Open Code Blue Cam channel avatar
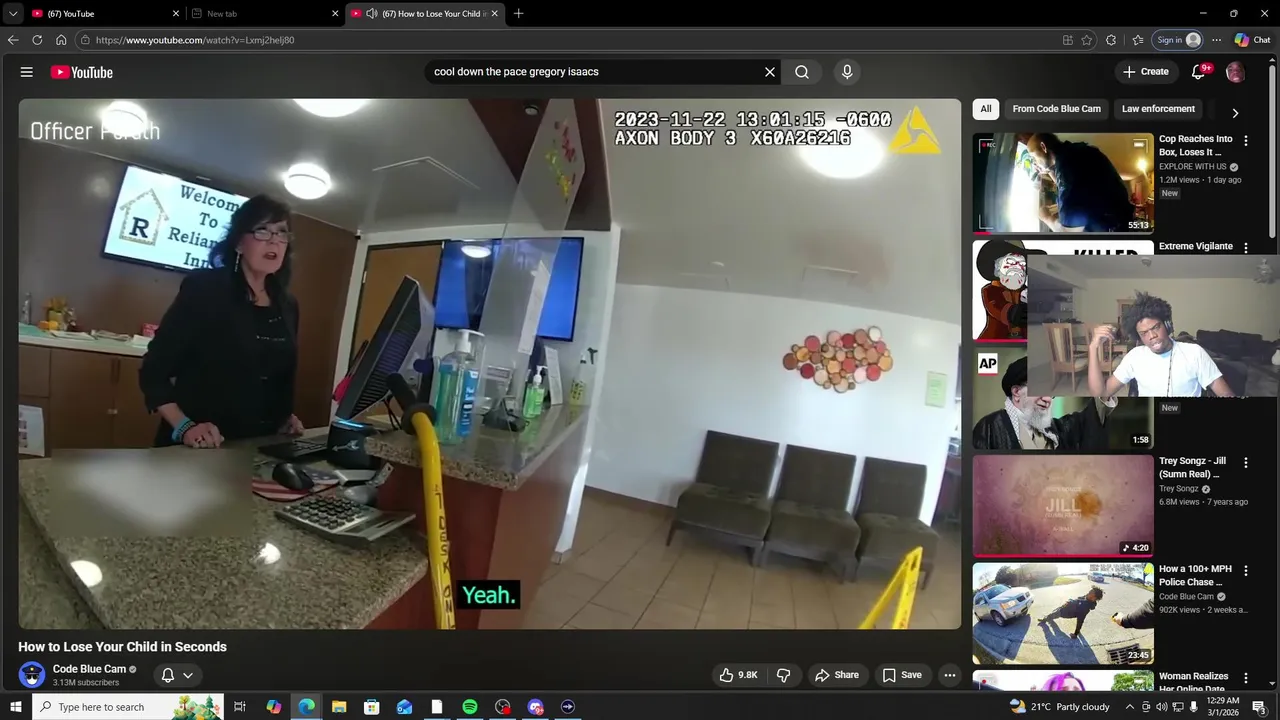Viewport: 1280px width, 720px height. 32,675
